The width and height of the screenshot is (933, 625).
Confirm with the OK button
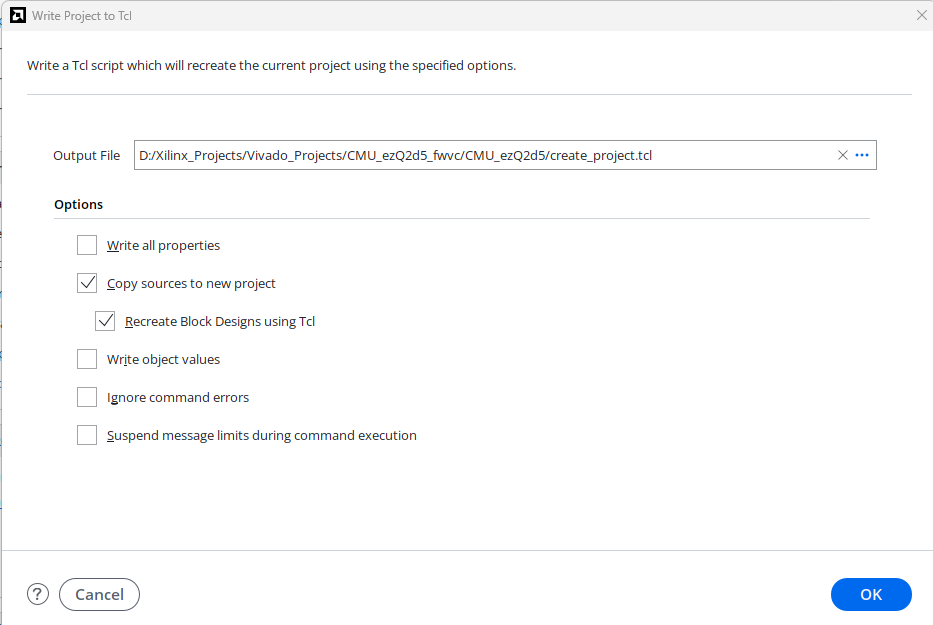(x=871, y=594)
